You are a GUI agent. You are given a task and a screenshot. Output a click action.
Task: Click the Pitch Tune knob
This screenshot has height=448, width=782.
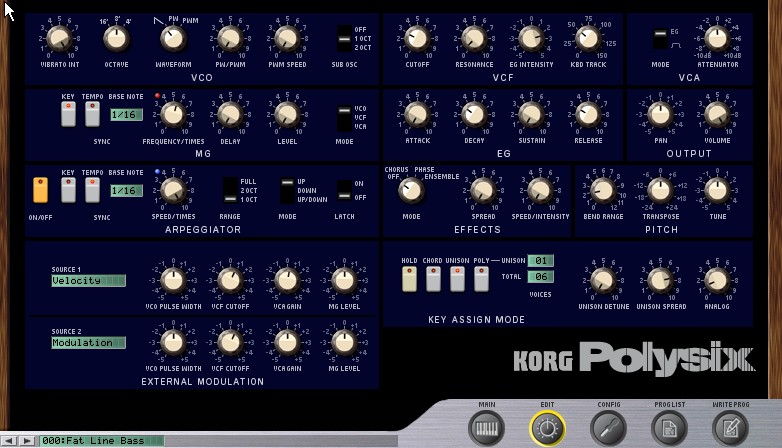click(717, 191)
